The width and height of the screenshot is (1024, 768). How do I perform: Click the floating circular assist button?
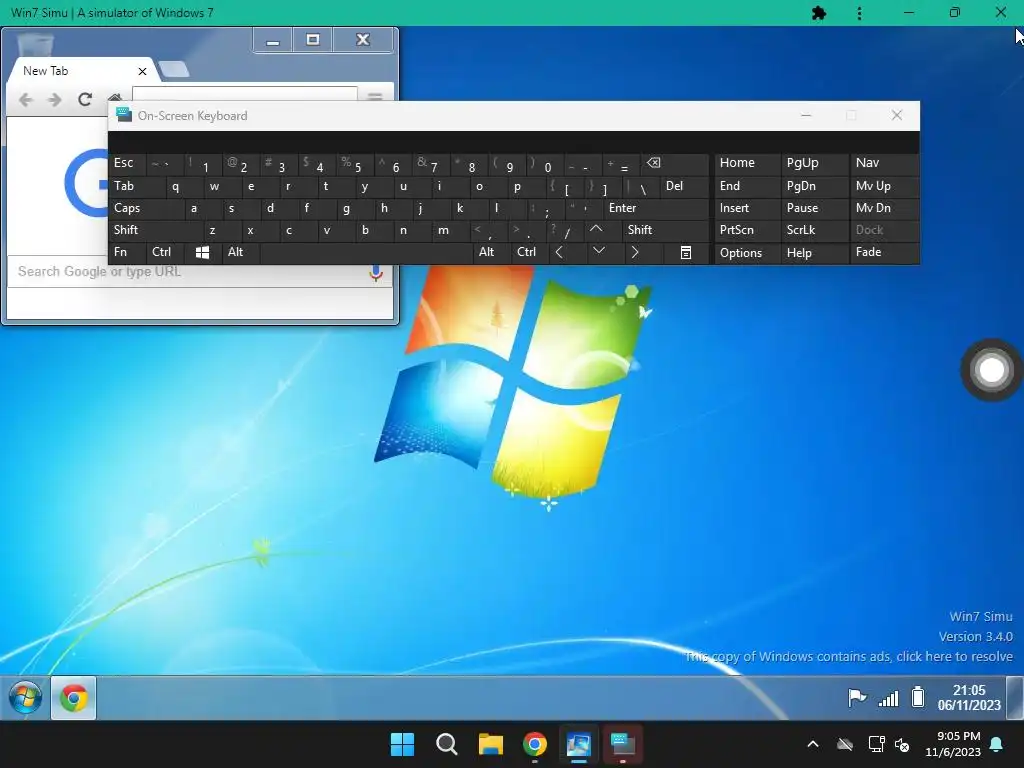(992, 370)
